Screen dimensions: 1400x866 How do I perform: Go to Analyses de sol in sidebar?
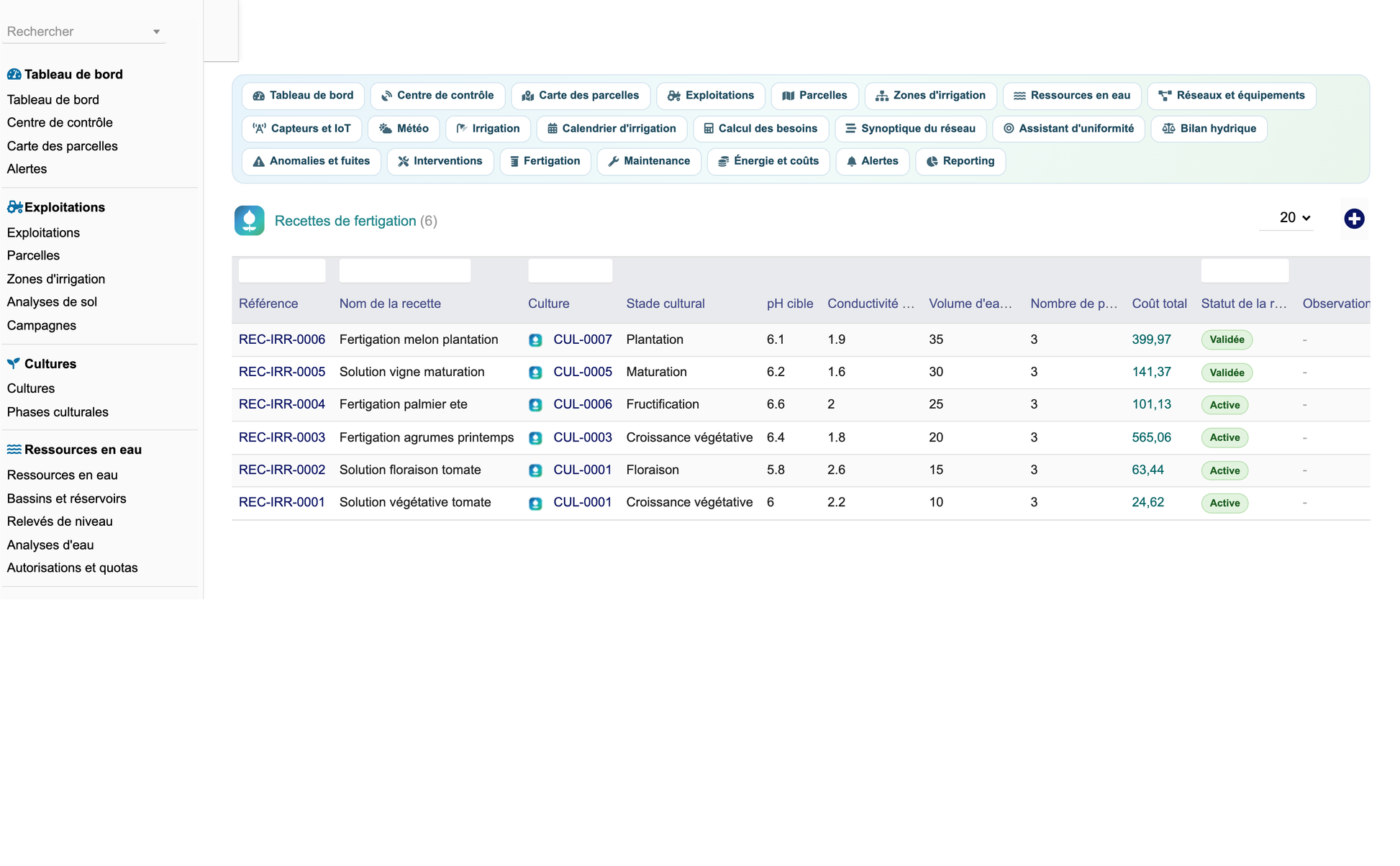point(52,302)
